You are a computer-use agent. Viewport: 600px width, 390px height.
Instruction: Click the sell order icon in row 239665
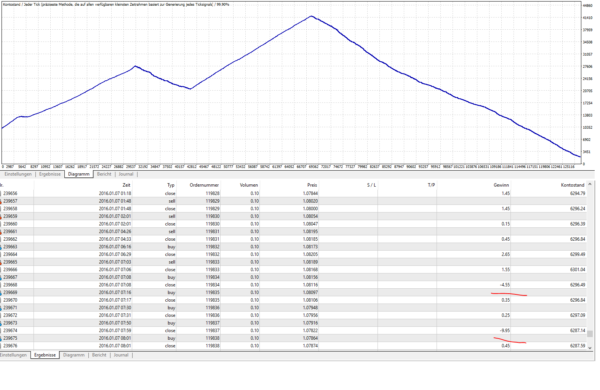click(1, 263)
